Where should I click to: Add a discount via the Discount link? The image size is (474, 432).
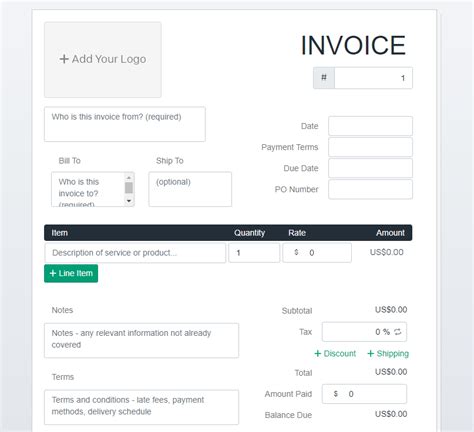tap(335, 353)
